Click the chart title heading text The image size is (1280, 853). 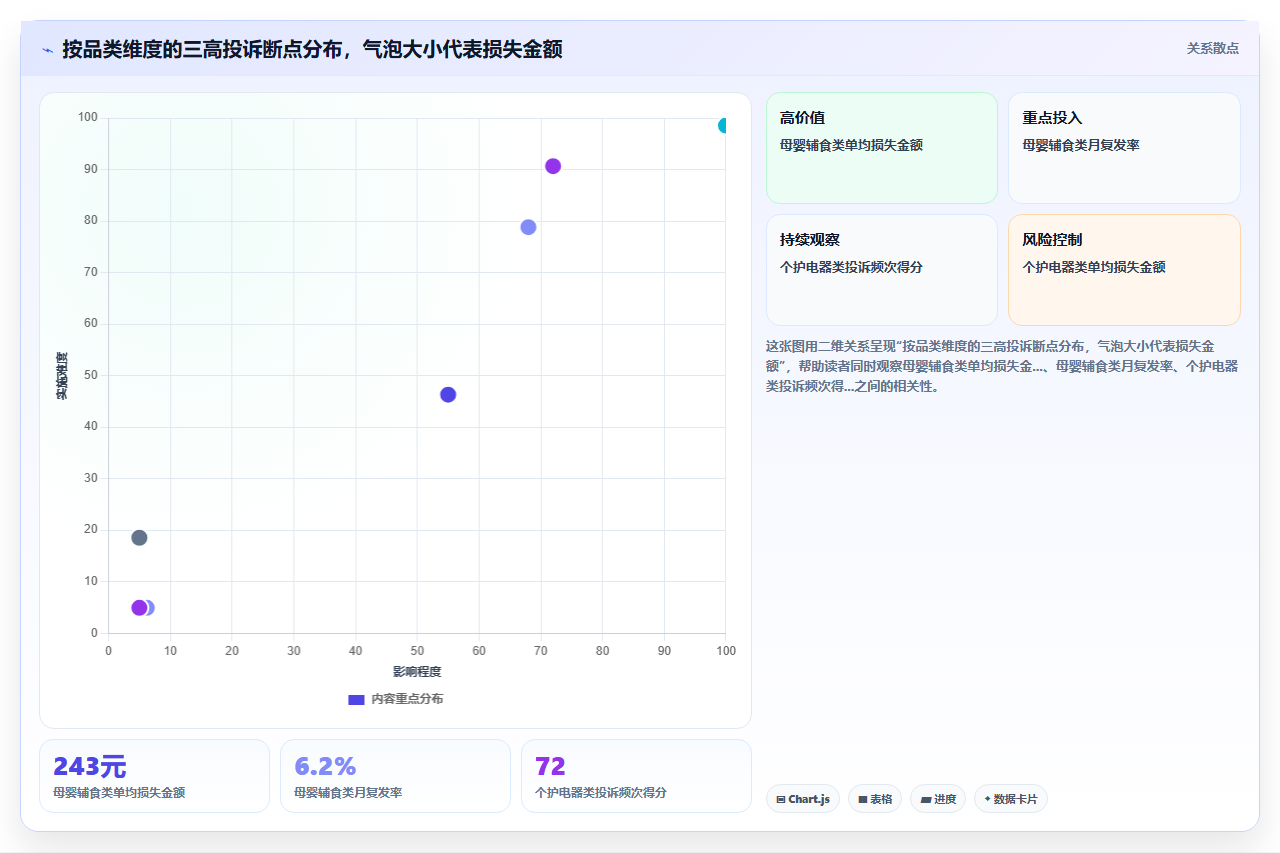pos(312,49)
